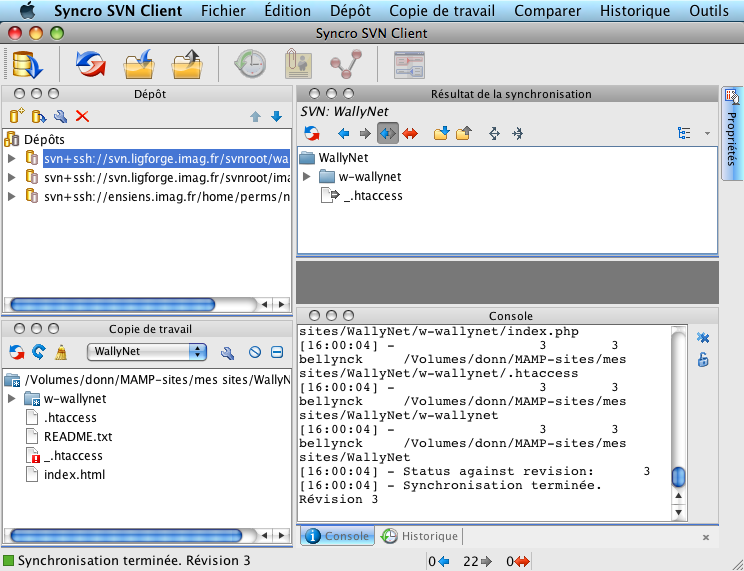
Task: Open the Historique menu
Action: click(635, 10)
